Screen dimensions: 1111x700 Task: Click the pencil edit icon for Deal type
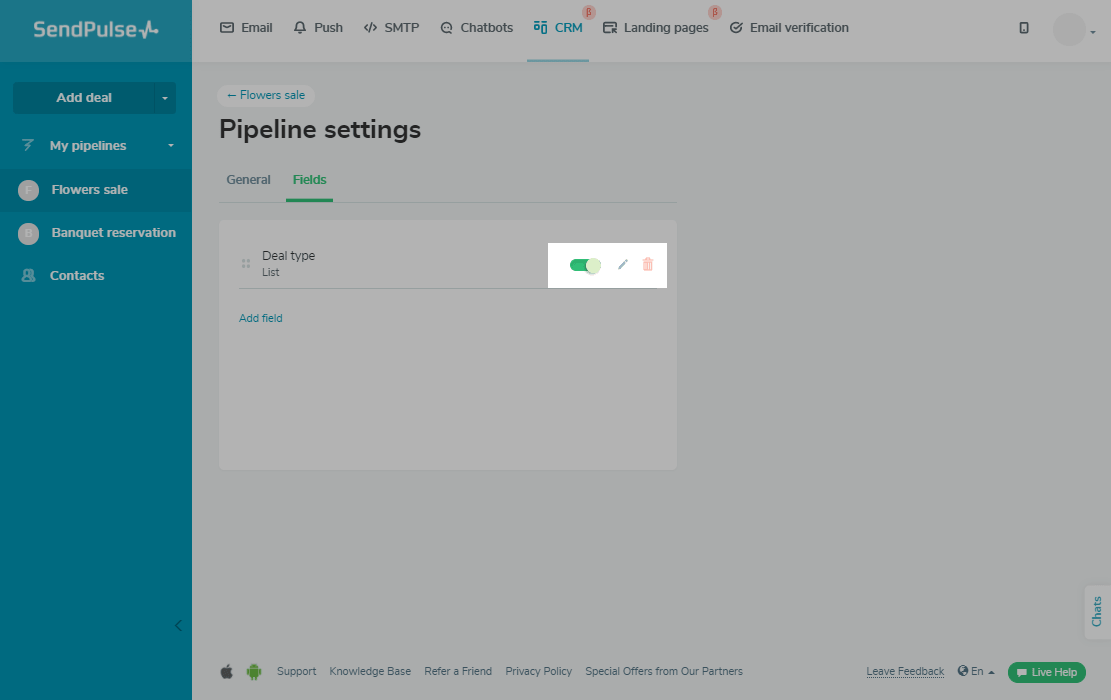pyautogui.click(x=623, y=265)
